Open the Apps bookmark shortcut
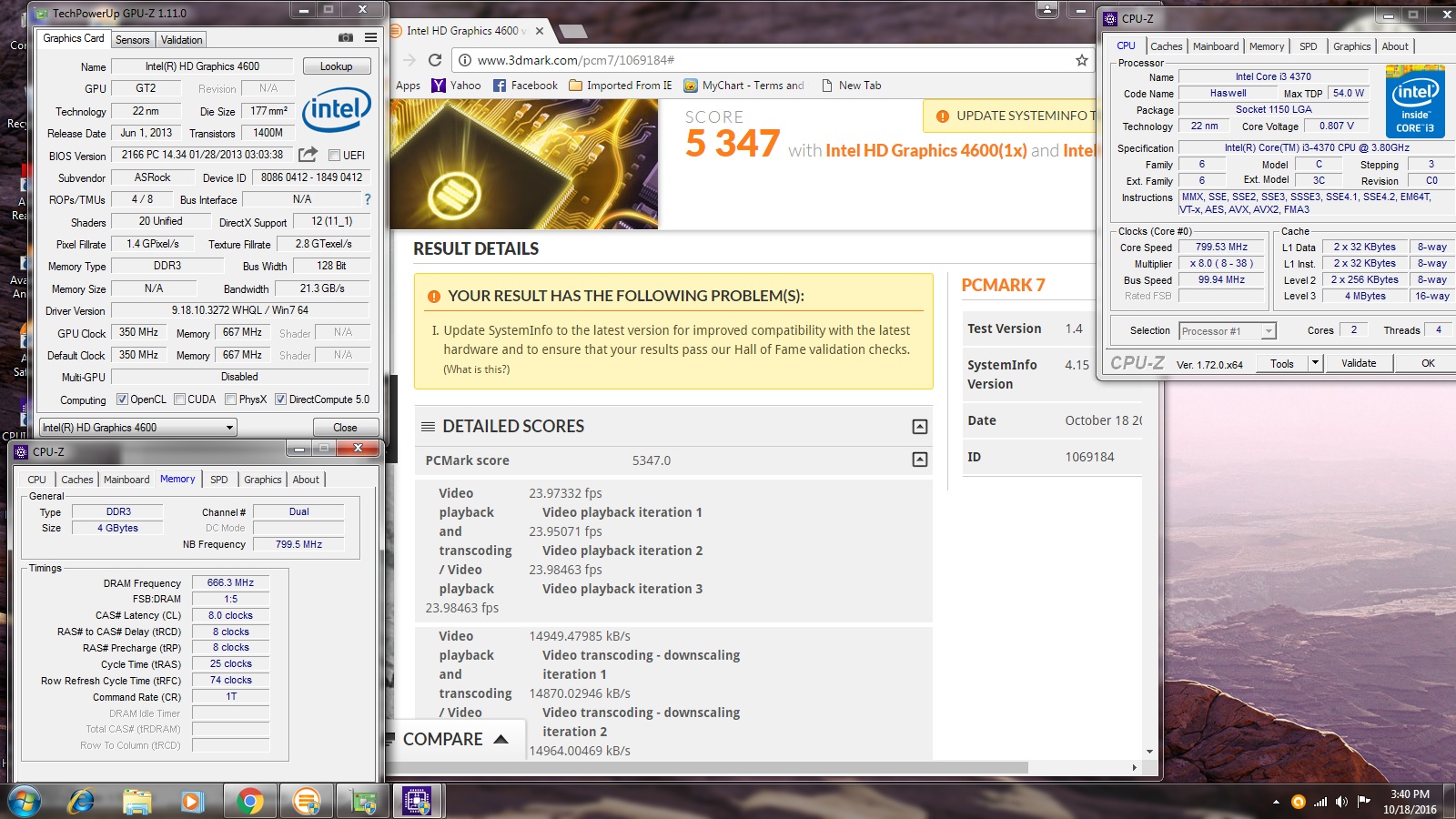 [408, 86]
